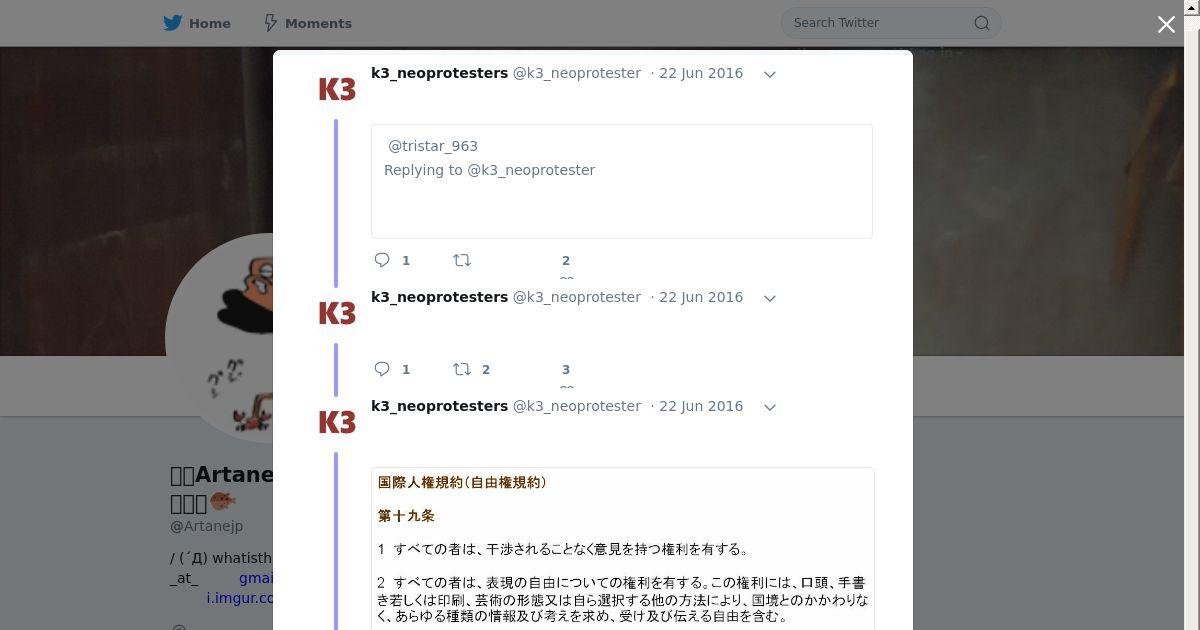This screenshot has height=630, width=1200.
Task: Close the tweet overlay dialog
Action: point(1166,24)
